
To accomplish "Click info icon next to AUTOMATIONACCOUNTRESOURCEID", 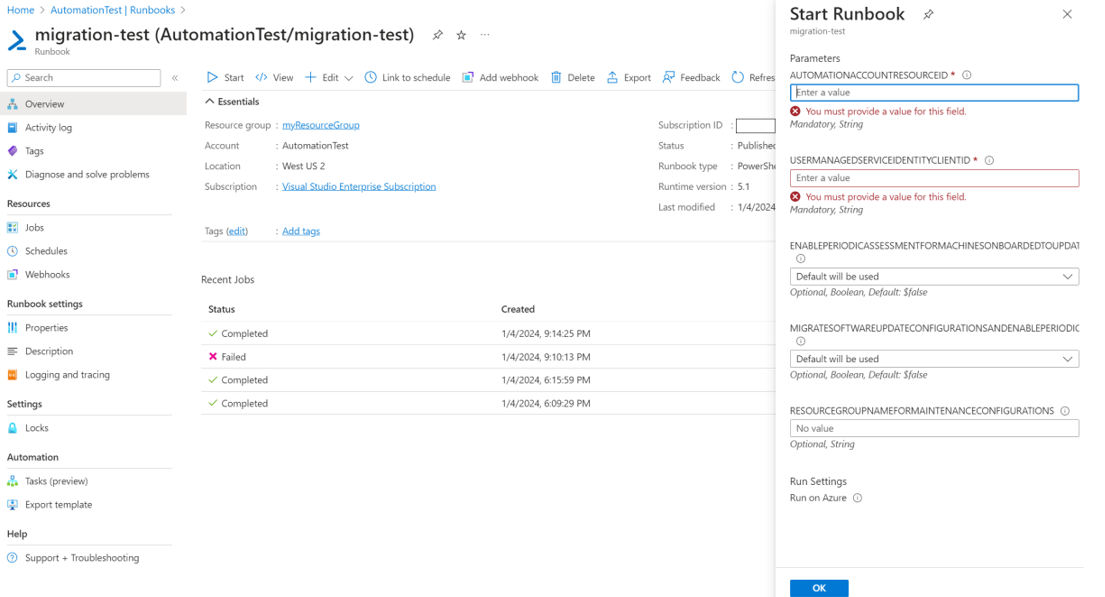I will [967, 75].
